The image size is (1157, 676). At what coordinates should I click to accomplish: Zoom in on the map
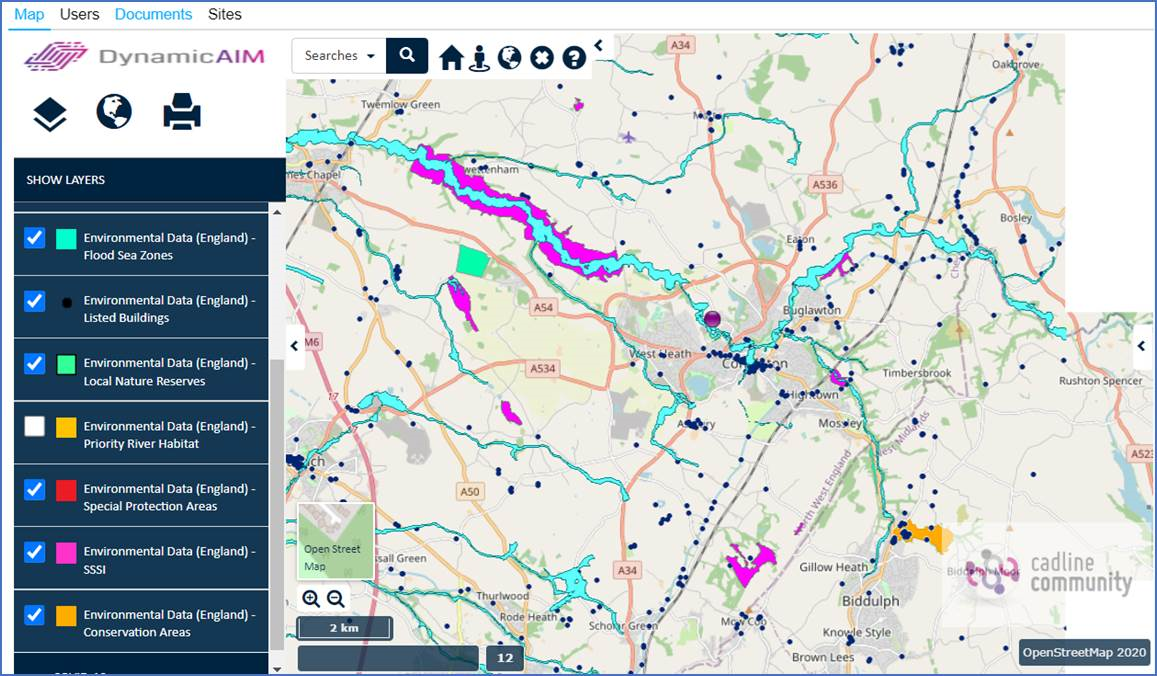[311, 599]
